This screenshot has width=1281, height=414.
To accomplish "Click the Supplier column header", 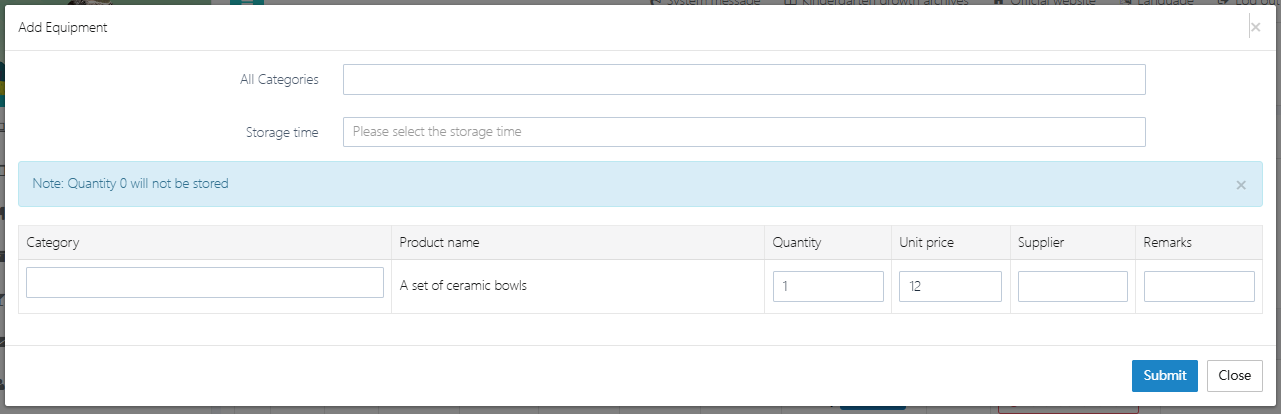I will click(x=1042, y=243).
